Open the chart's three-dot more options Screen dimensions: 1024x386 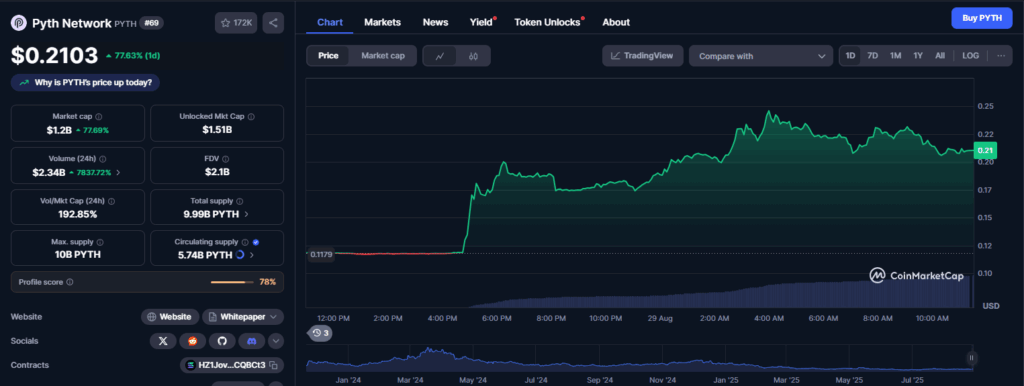pyautogui.click(x=1000, y=56)
